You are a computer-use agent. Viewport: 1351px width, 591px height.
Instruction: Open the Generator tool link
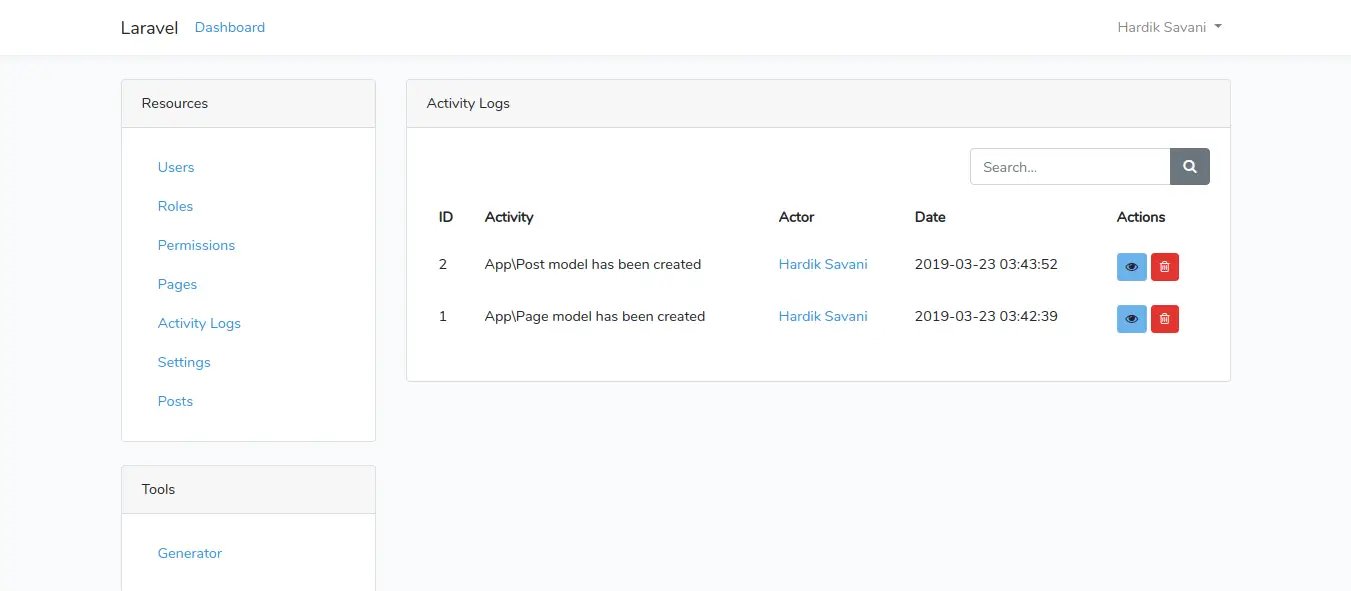190,553
